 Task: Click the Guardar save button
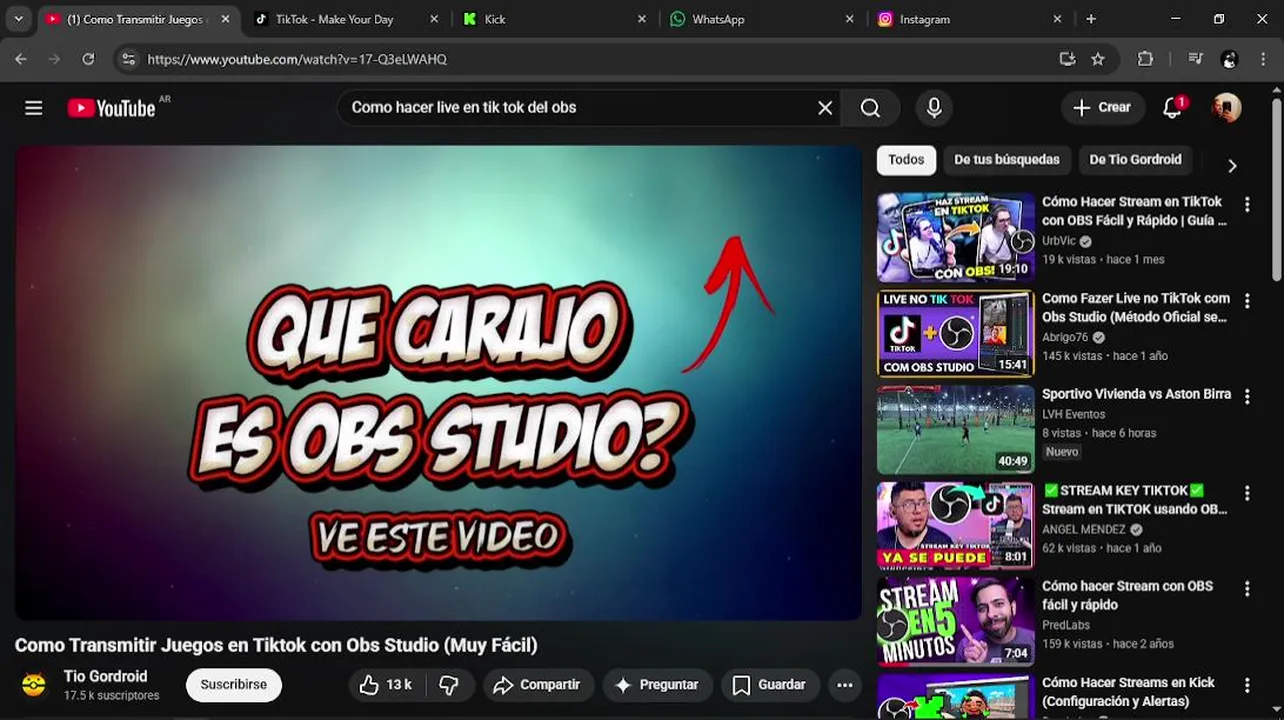[769, 685]
